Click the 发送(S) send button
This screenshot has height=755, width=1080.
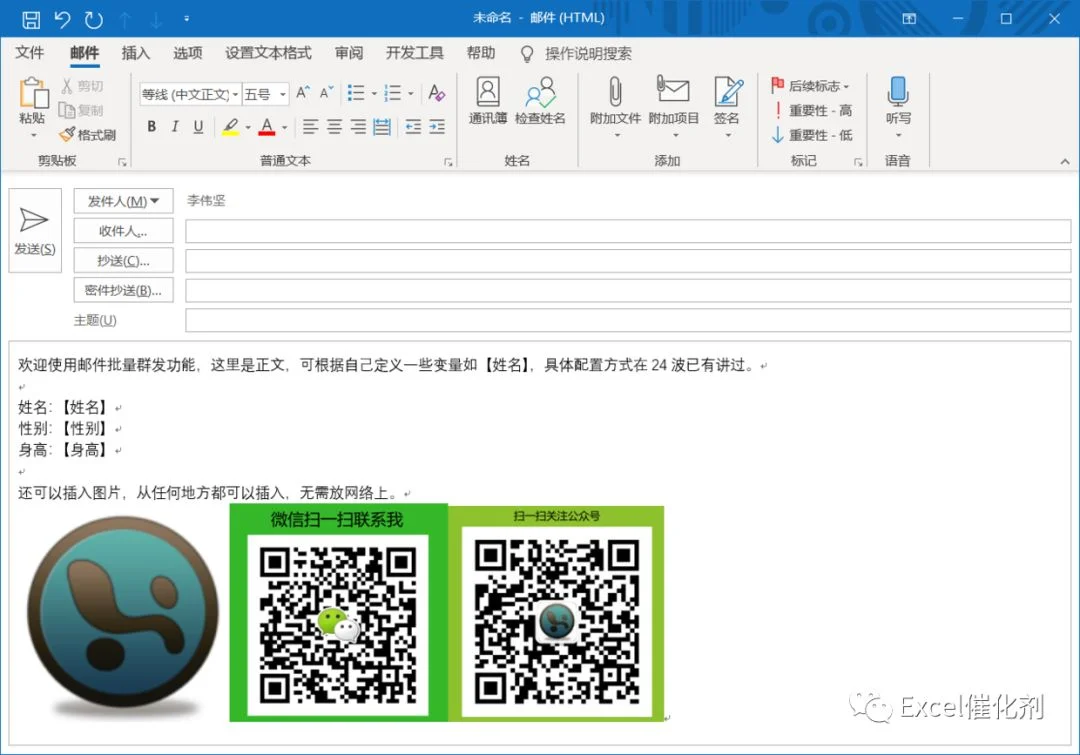(35, 231)
